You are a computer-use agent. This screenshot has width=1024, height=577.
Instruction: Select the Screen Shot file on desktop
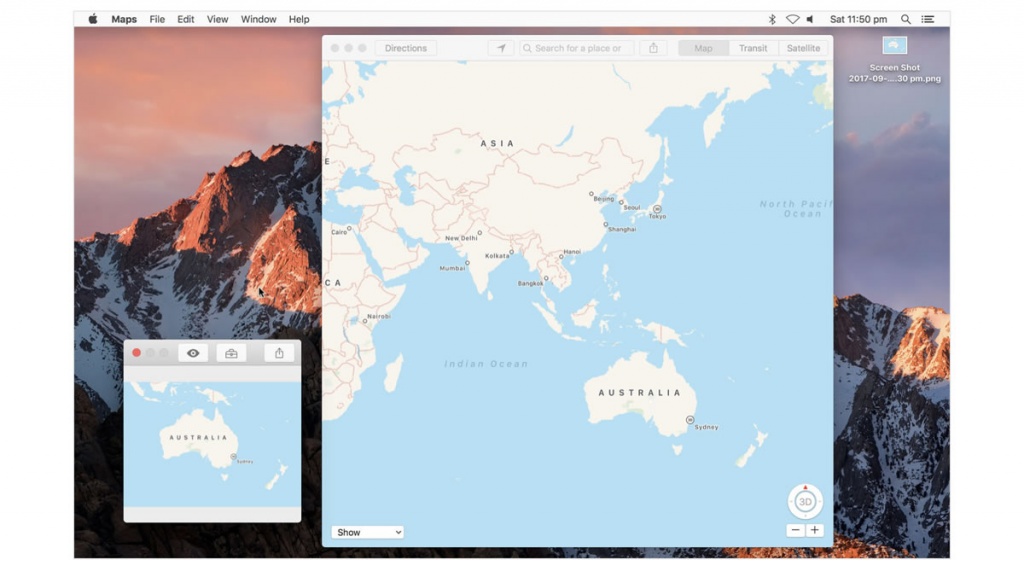click(895, 45)
